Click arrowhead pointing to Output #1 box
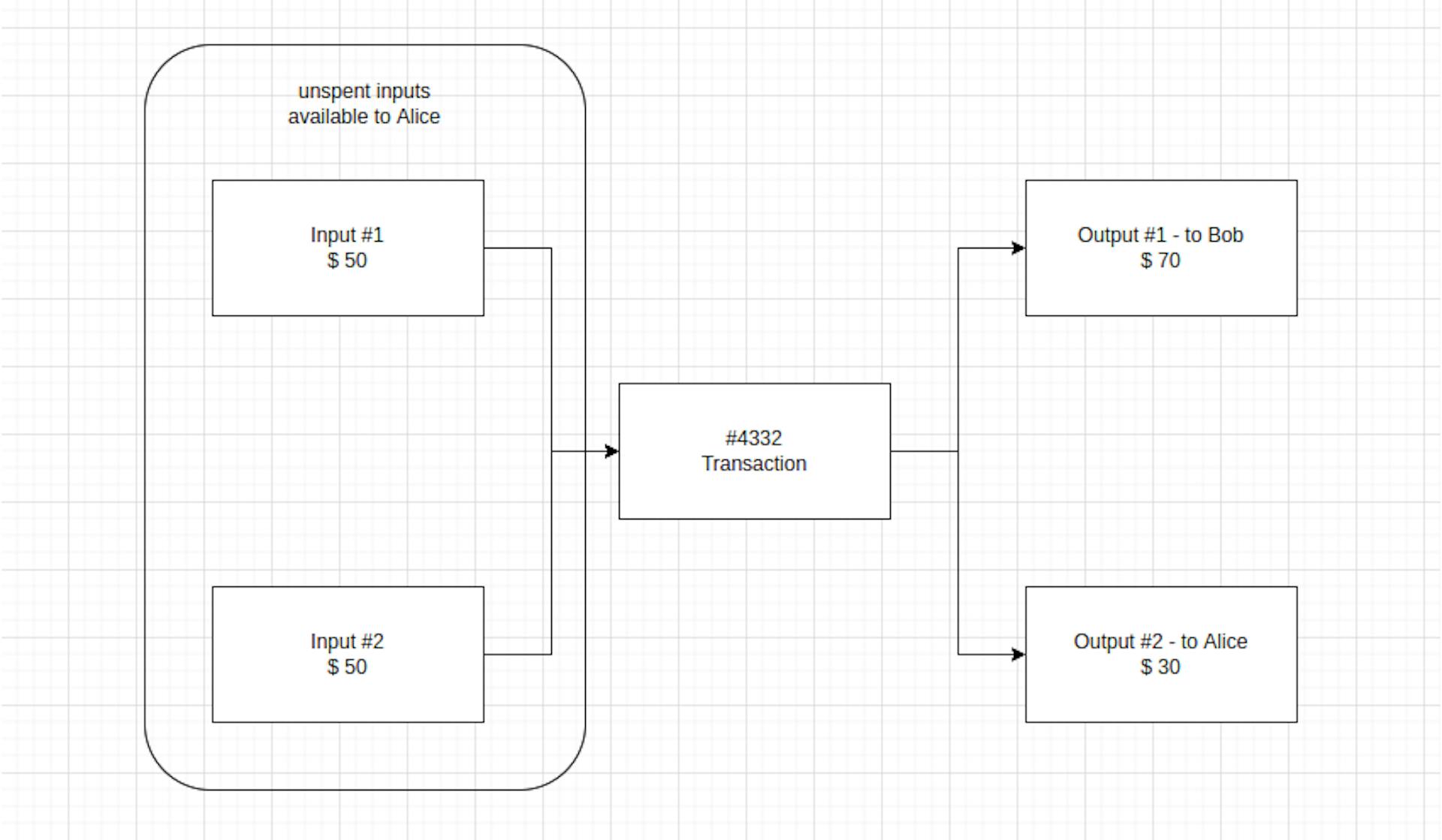 [x=1018, y=248]
